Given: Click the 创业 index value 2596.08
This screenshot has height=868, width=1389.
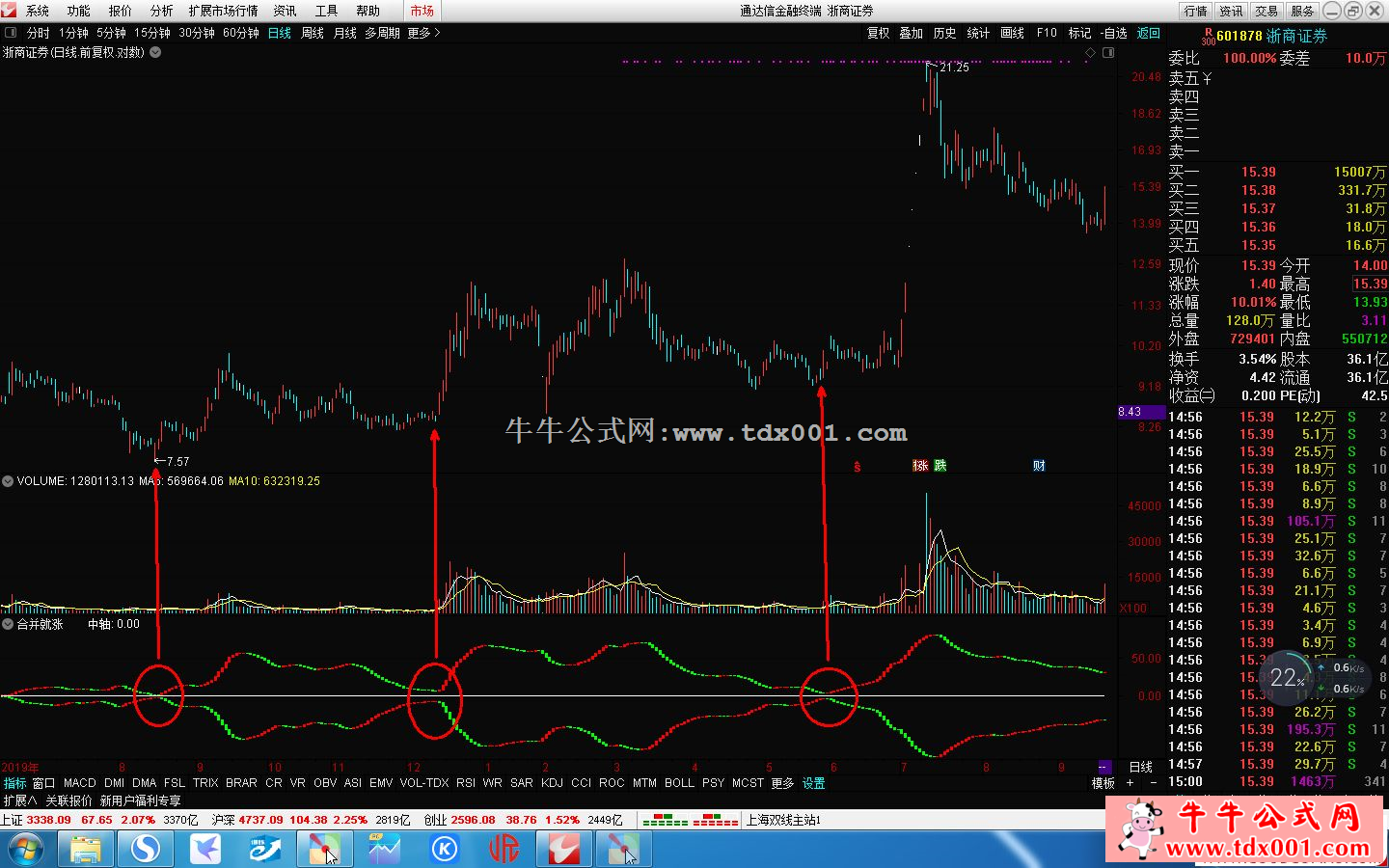Looking at the screenshot, I should pos(473,820).
